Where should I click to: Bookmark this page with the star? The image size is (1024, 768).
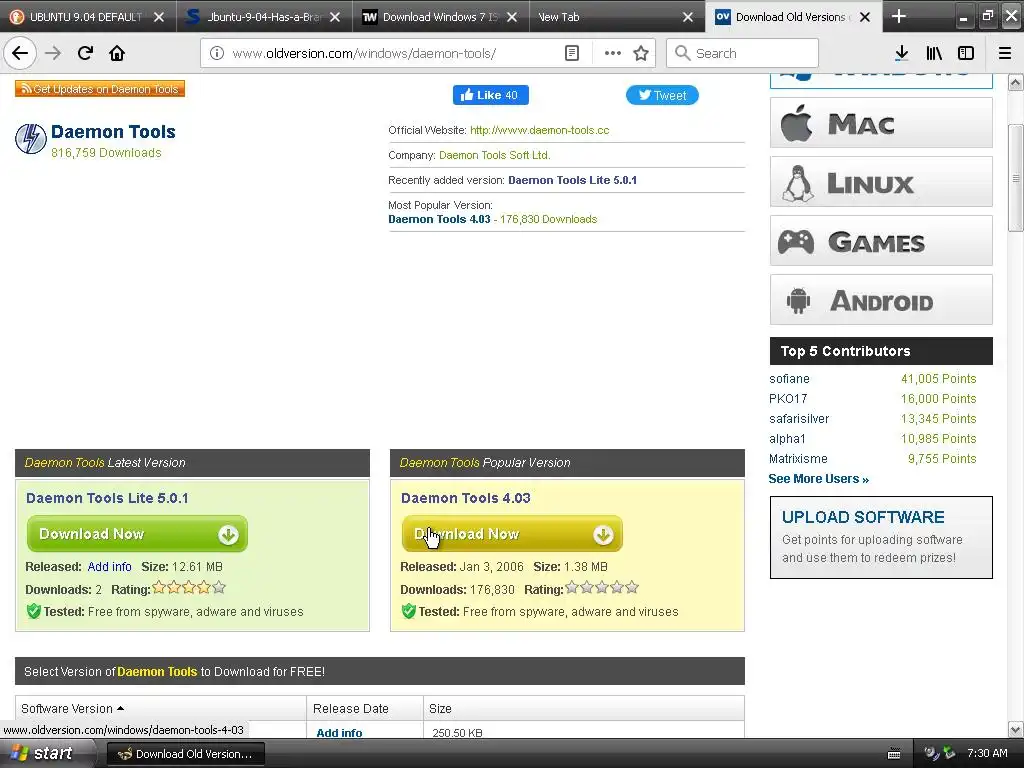coord(641,53)
